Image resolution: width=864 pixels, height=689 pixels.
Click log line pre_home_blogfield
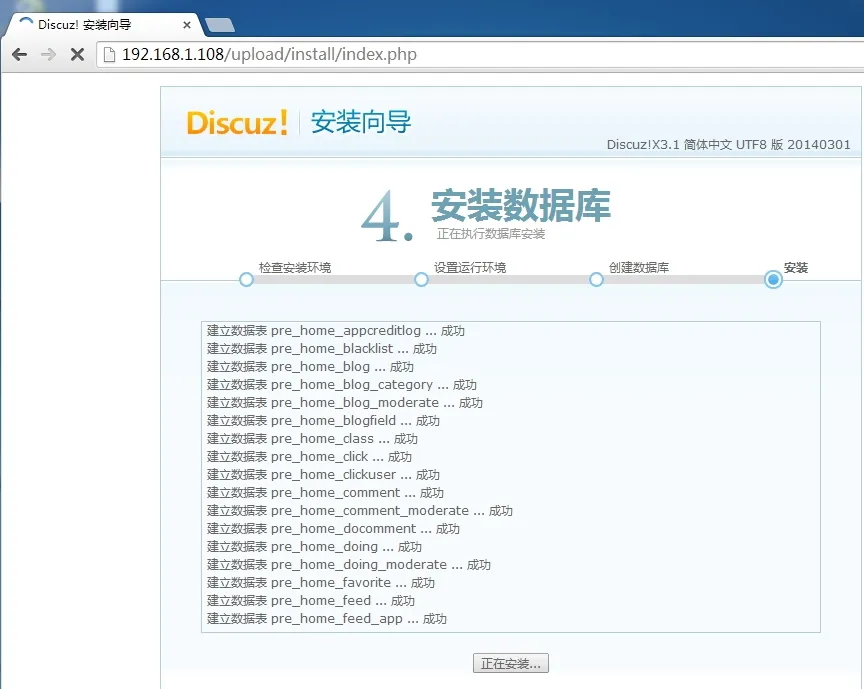pos(323,421)
